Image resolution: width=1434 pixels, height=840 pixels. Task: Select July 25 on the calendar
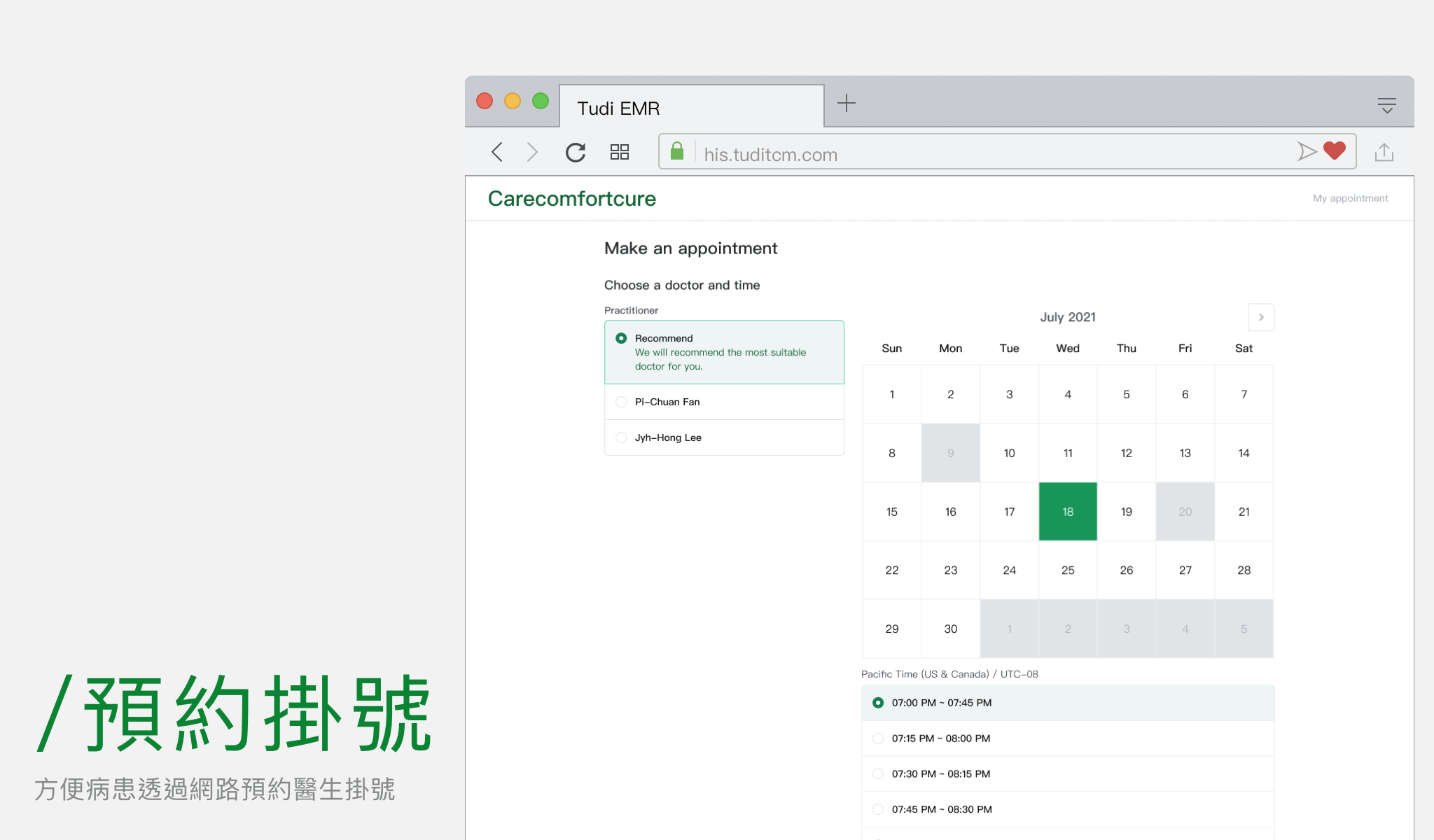coord(1067,570)
